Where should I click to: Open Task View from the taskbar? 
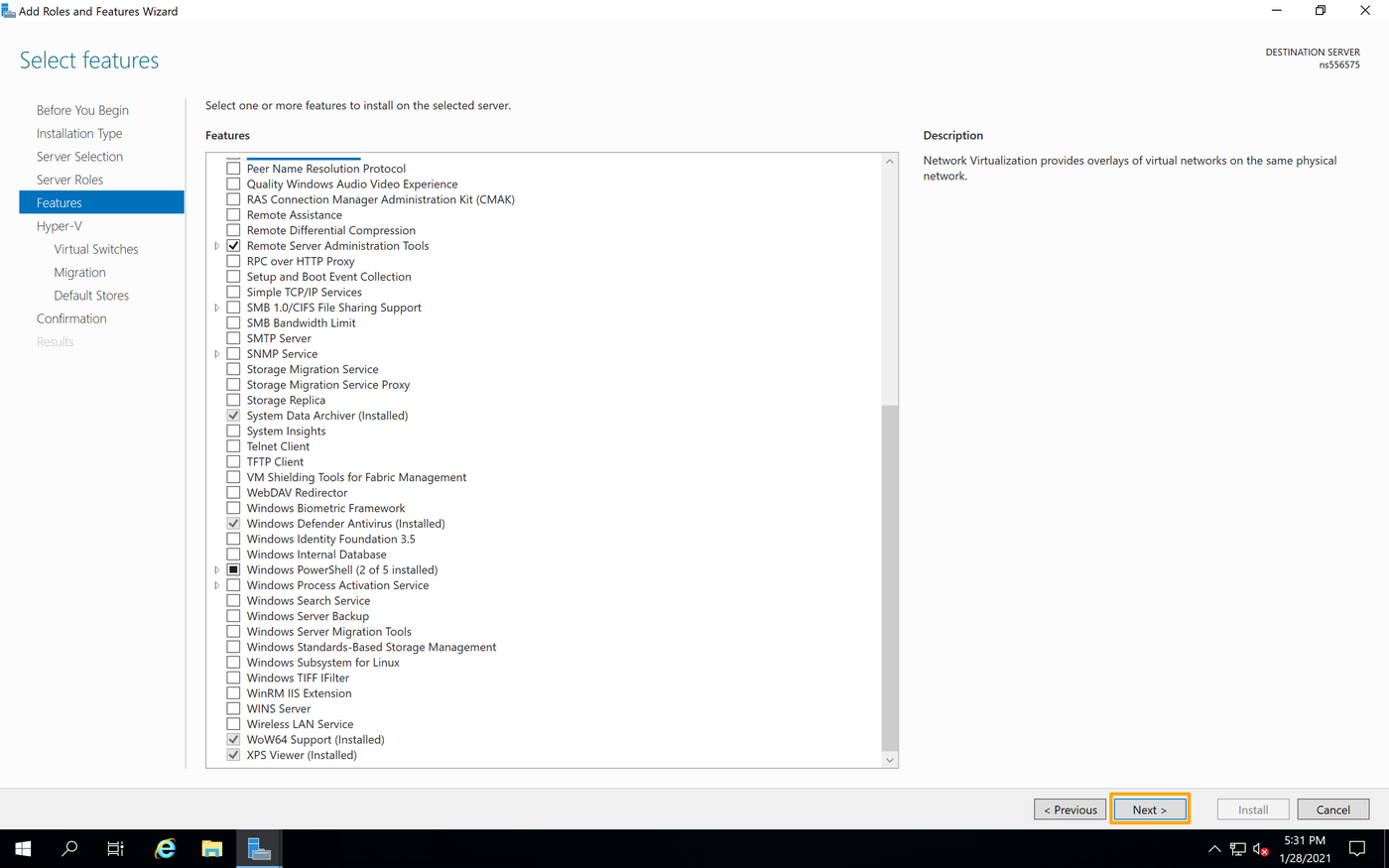pos(114,848)
